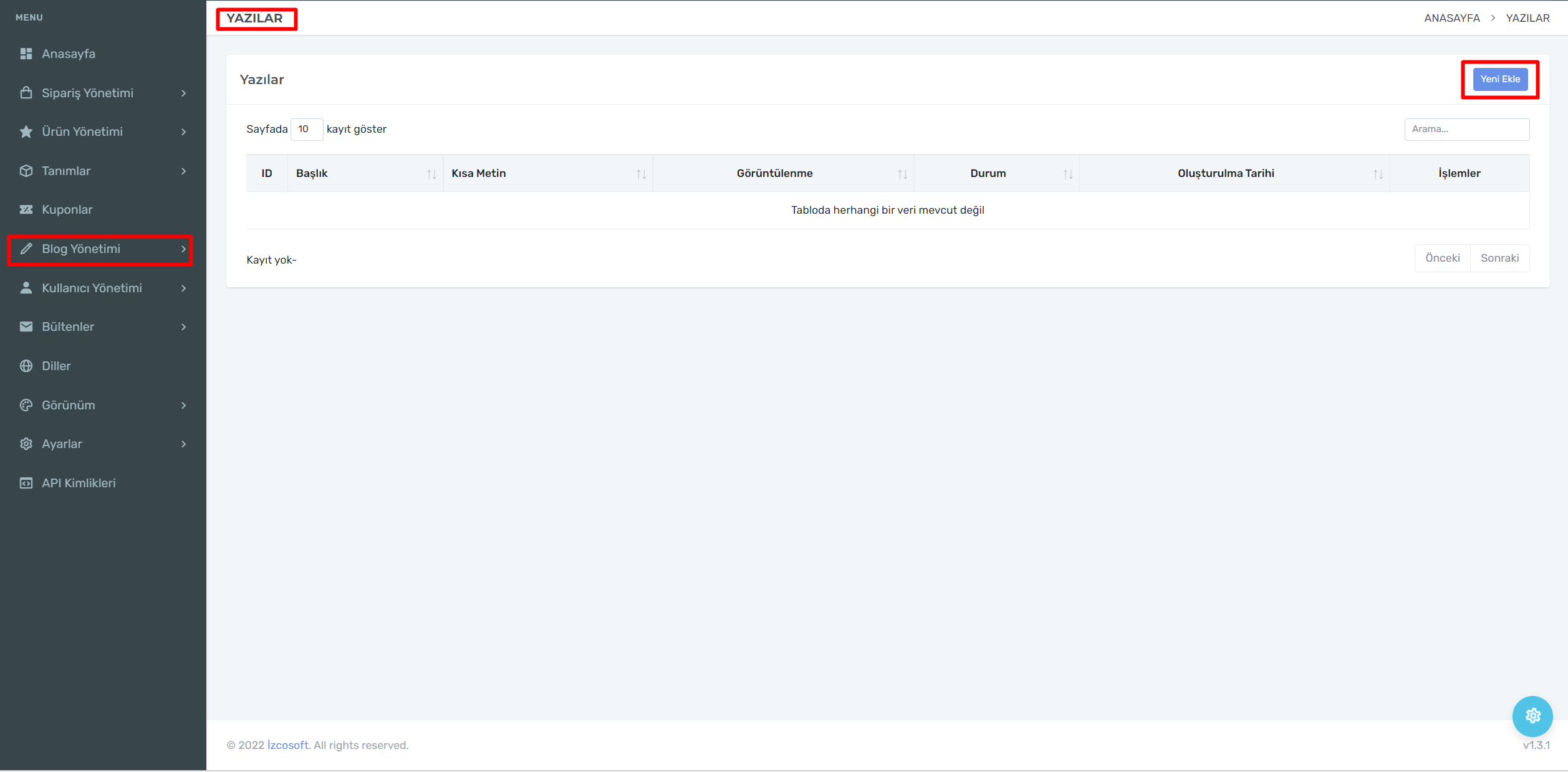Screen dimensions: 1568x772
Task: Go to ANASAYFA breadcrumb link
Action: click(1451, 18)
